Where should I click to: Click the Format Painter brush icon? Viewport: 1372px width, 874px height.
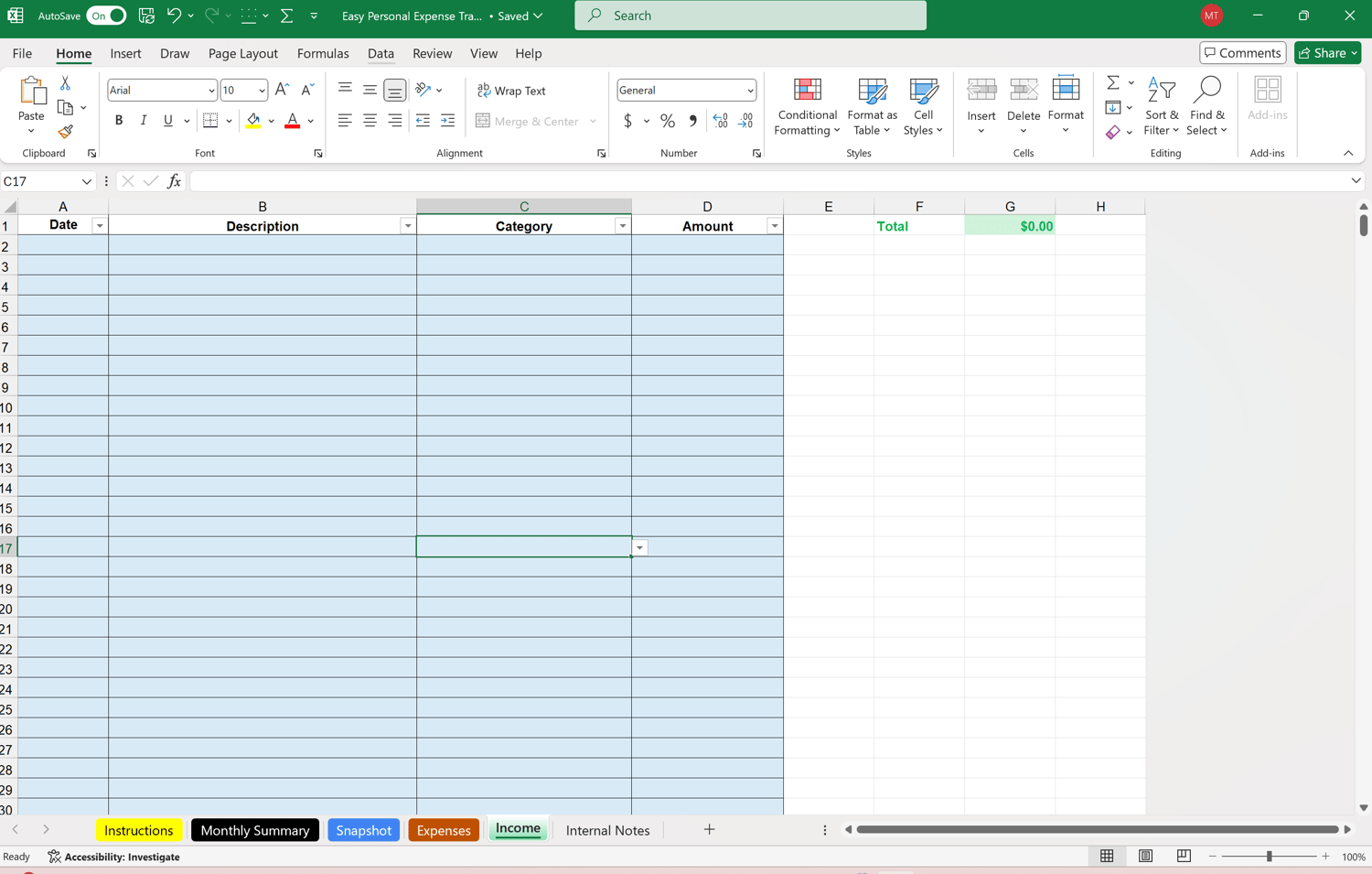click(65, 132)
